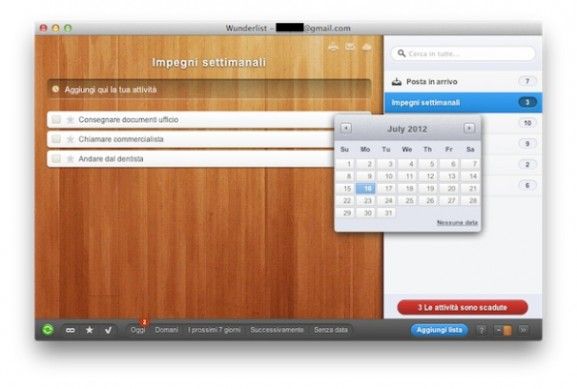Click the cloud share icon above the list title

pyautogui.click(x=367, y=47)
